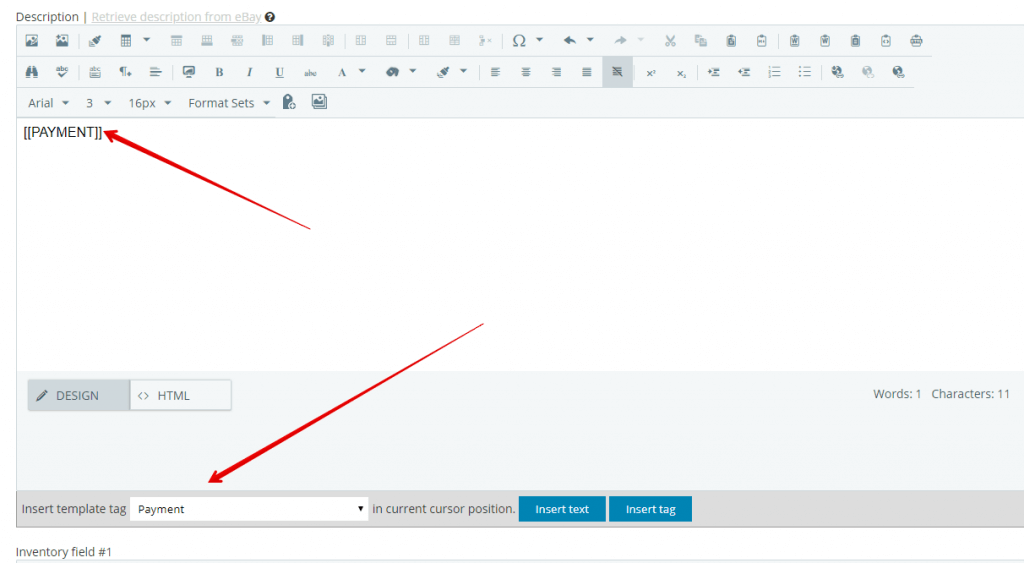Click the Outdent icon
This screenshot has height=563, width=1024.
744,72
